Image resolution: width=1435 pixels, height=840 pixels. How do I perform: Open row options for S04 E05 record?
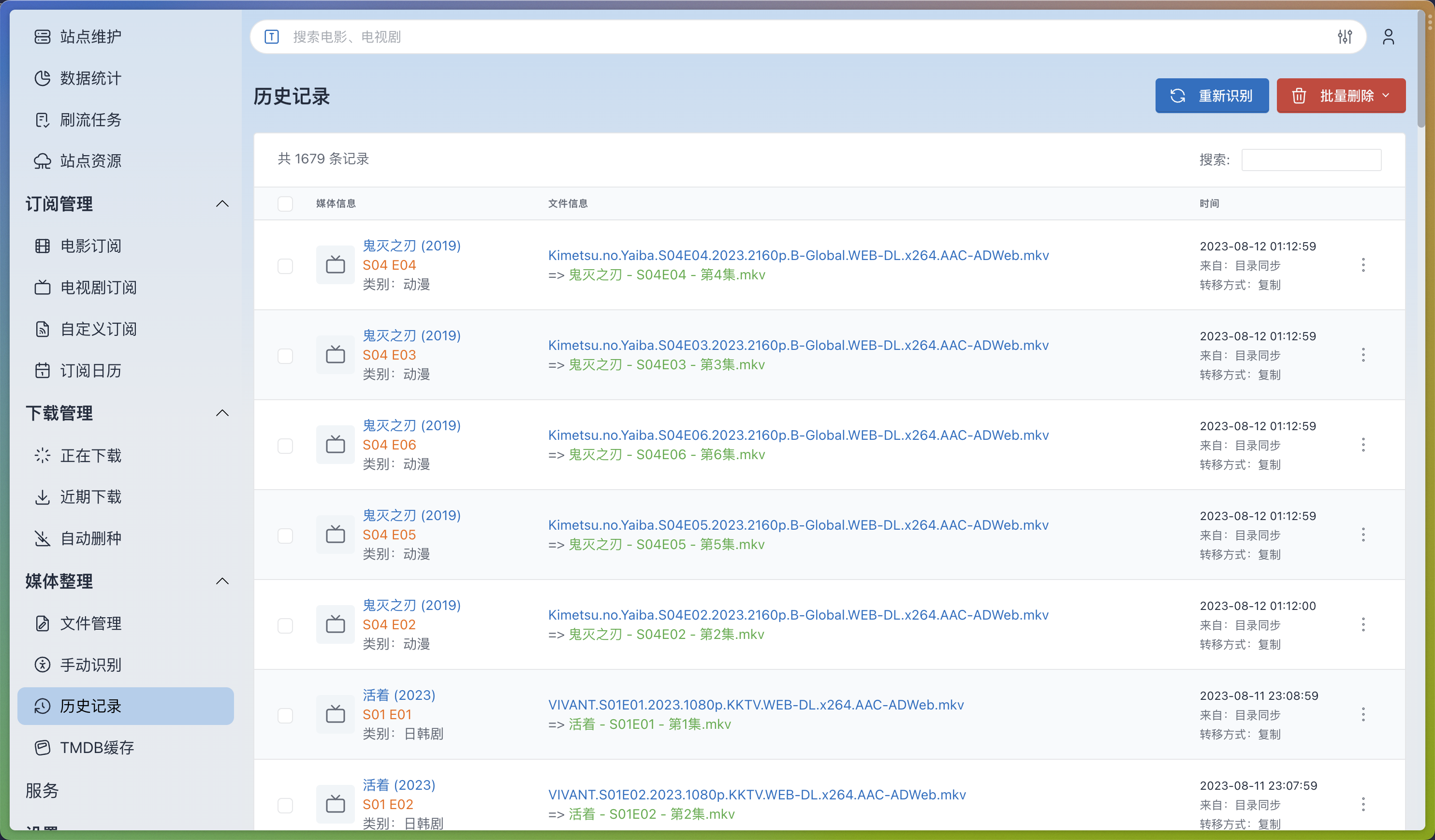[x=1362, y=535]
